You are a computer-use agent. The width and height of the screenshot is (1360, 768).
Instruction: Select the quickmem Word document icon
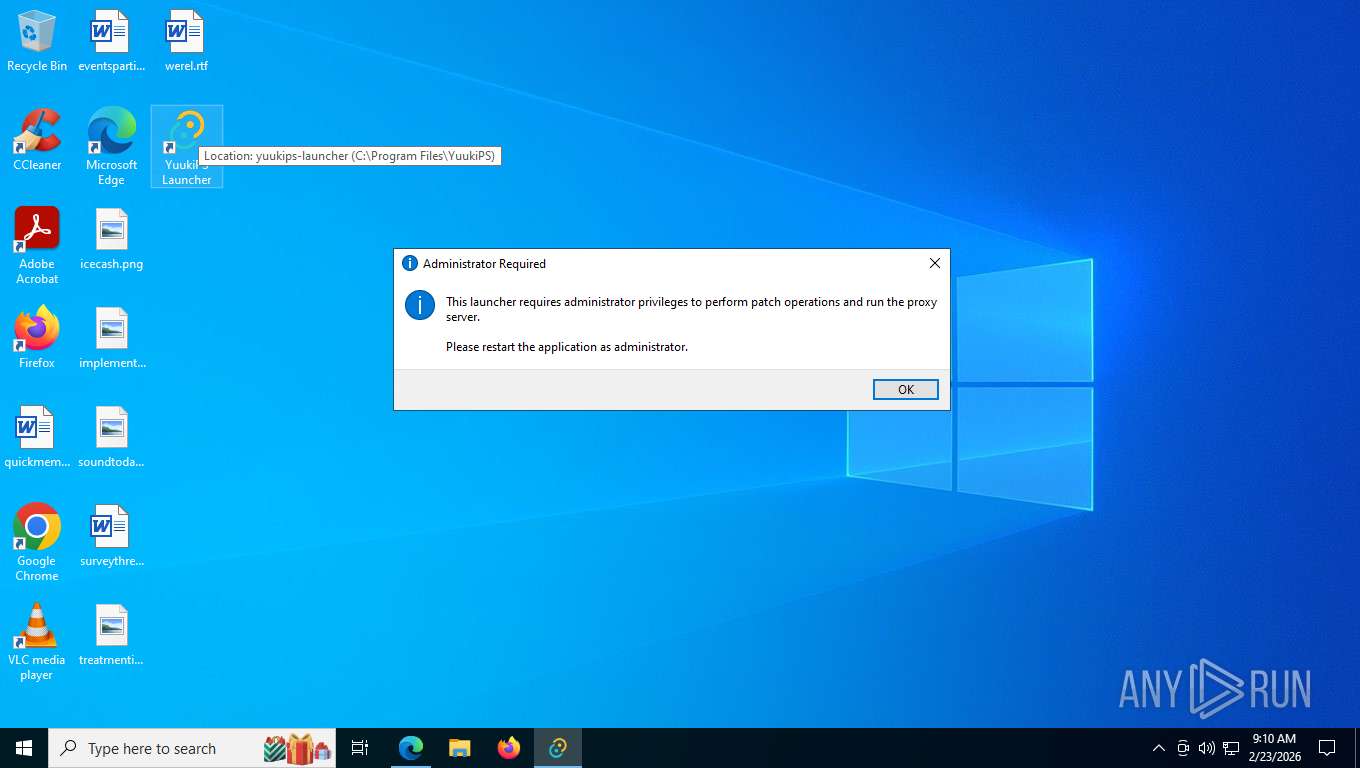click(x=37, y=437)
